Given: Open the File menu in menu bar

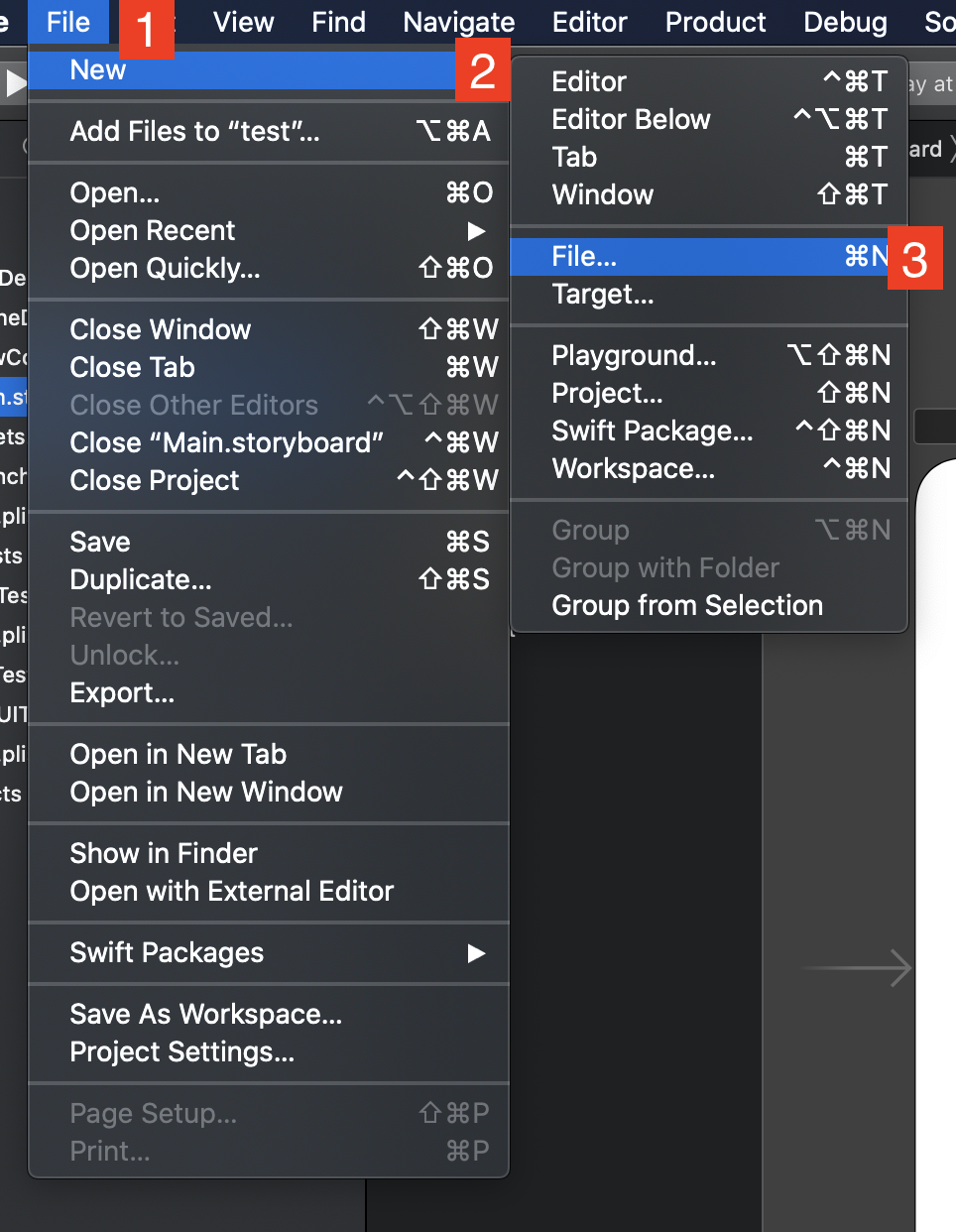Looking at the screenshot, I should pos(68,22).
